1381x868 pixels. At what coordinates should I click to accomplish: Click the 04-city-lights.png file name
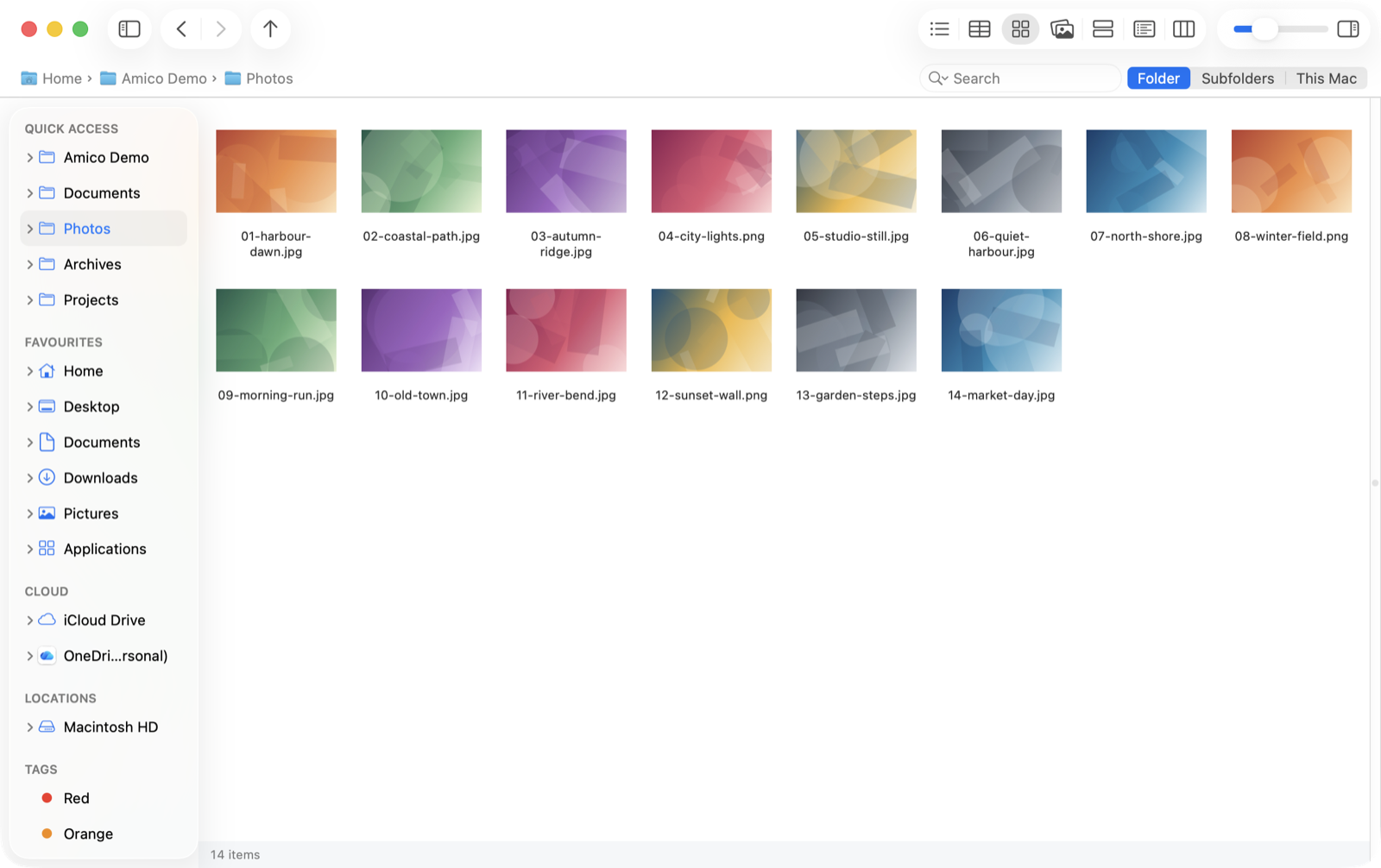coord(711,236)
